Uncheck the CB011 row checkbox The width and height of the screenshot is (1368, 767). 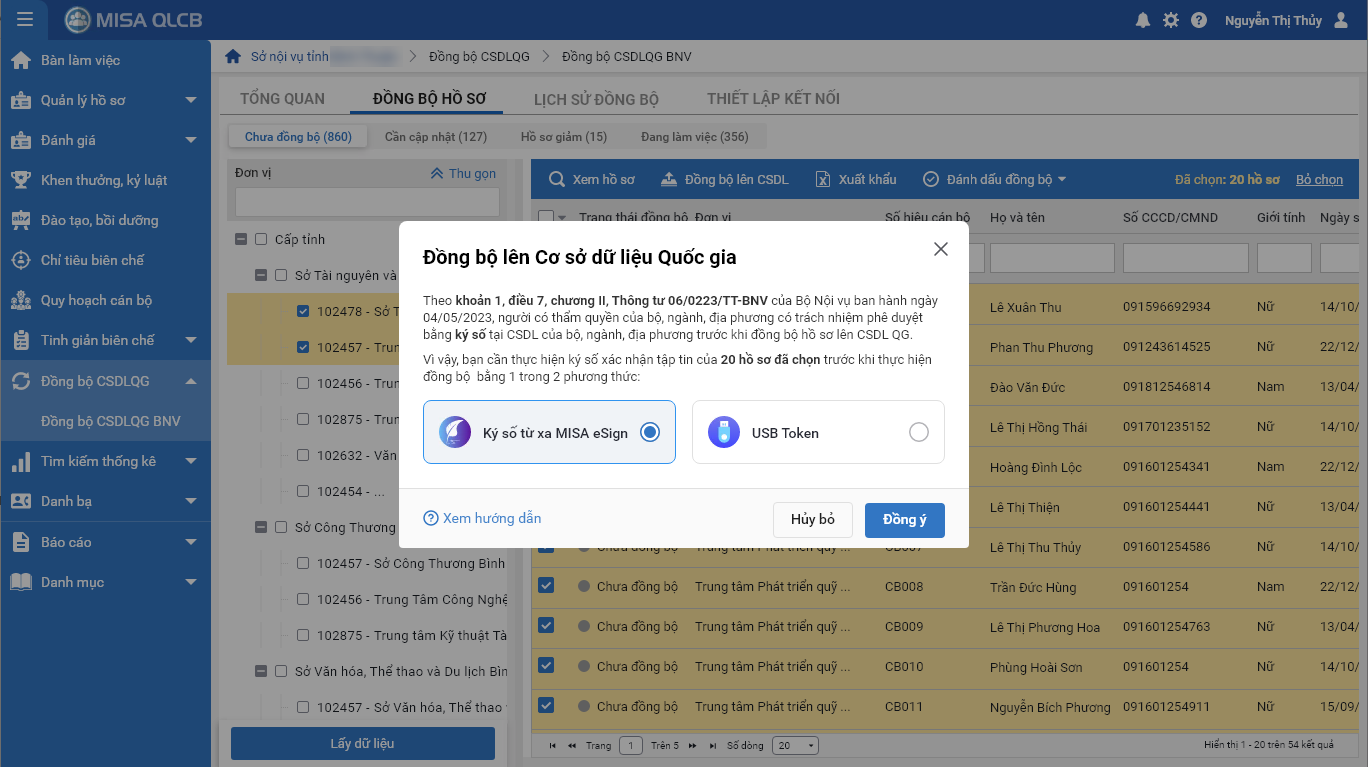(x=546, y=706)
